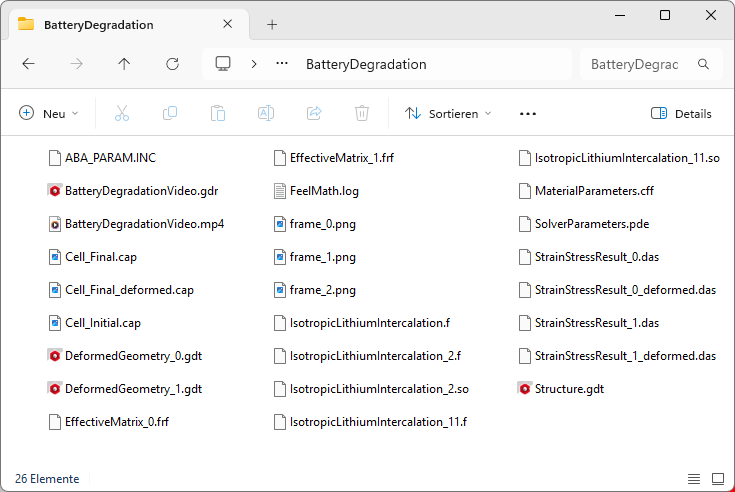Select StrainStressResult_1.das file
Viewport: 735px width, 492px height.
589,323
